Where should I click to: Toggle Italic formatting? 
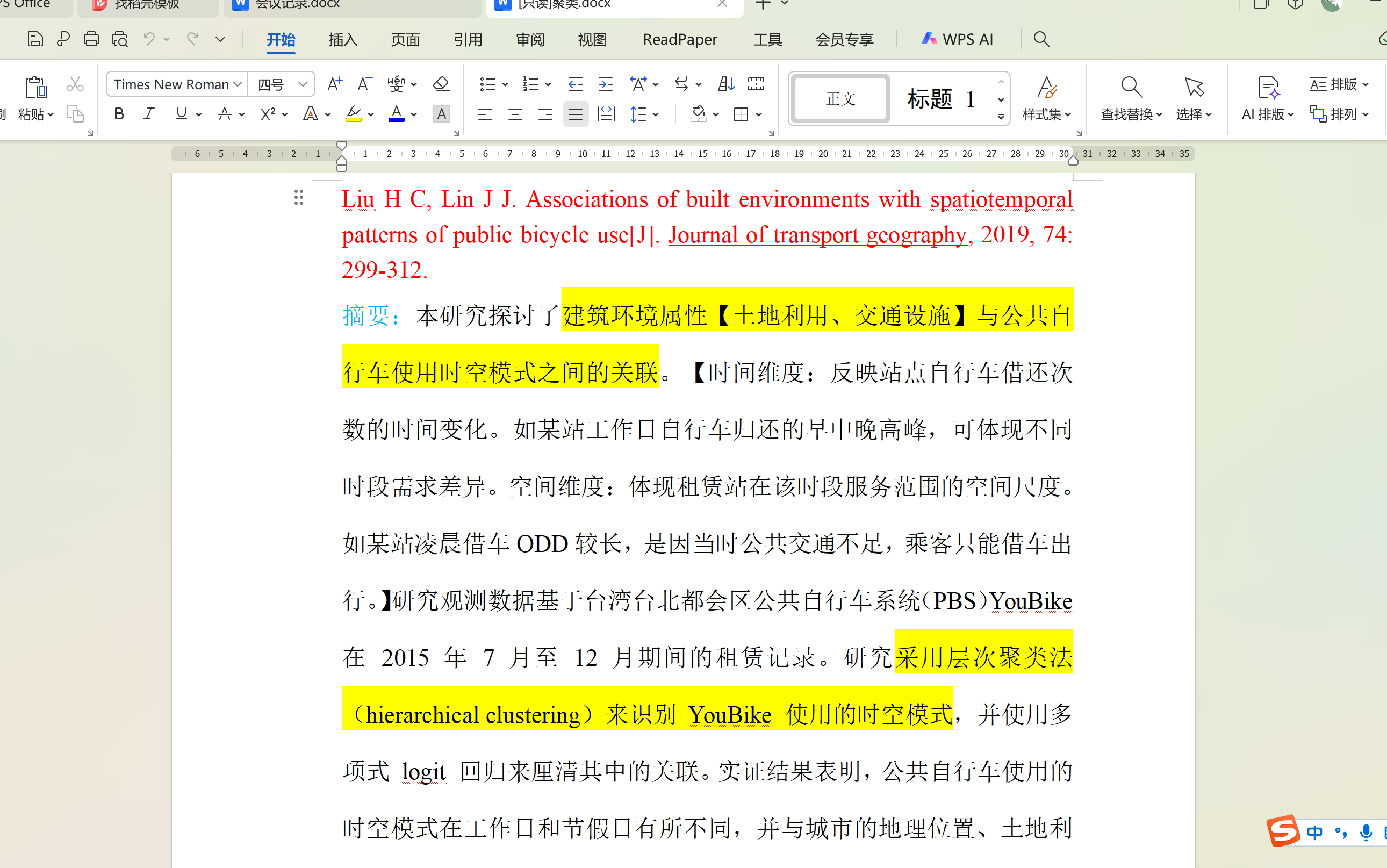[149, 113]
